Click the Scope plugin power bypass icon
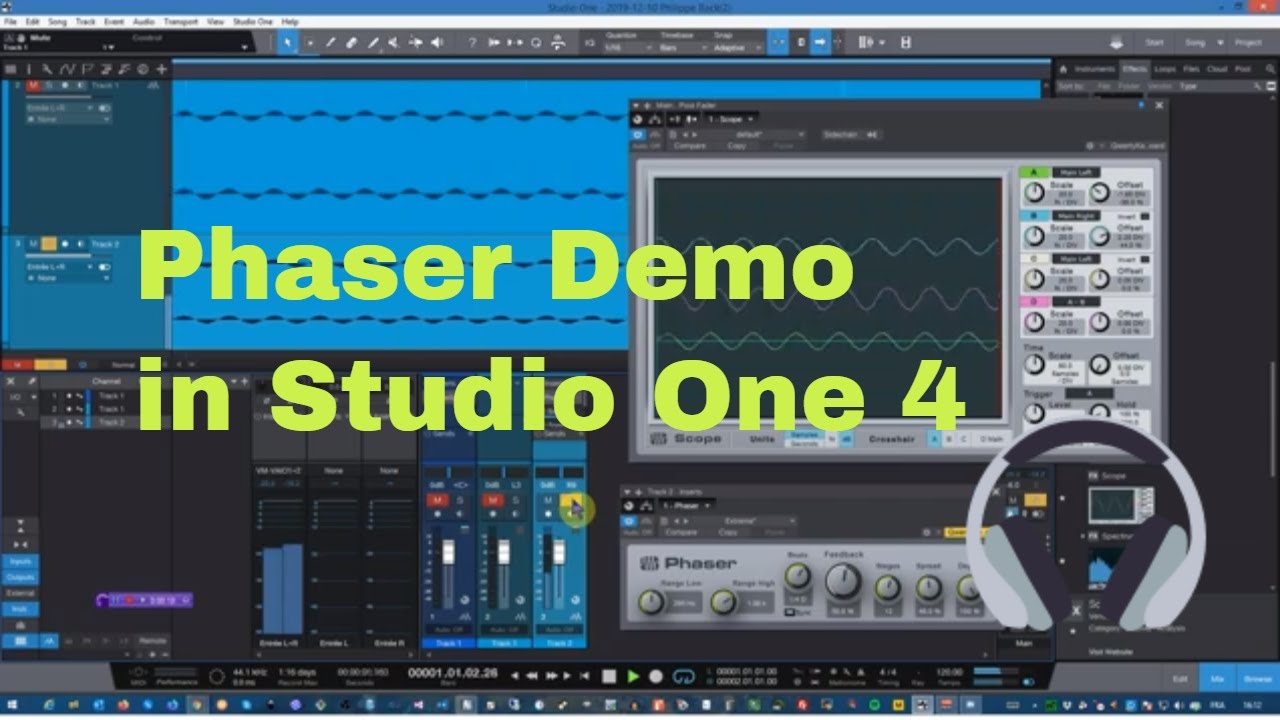The height and width of the screenshot is (720, 1280). pos(639,134)
